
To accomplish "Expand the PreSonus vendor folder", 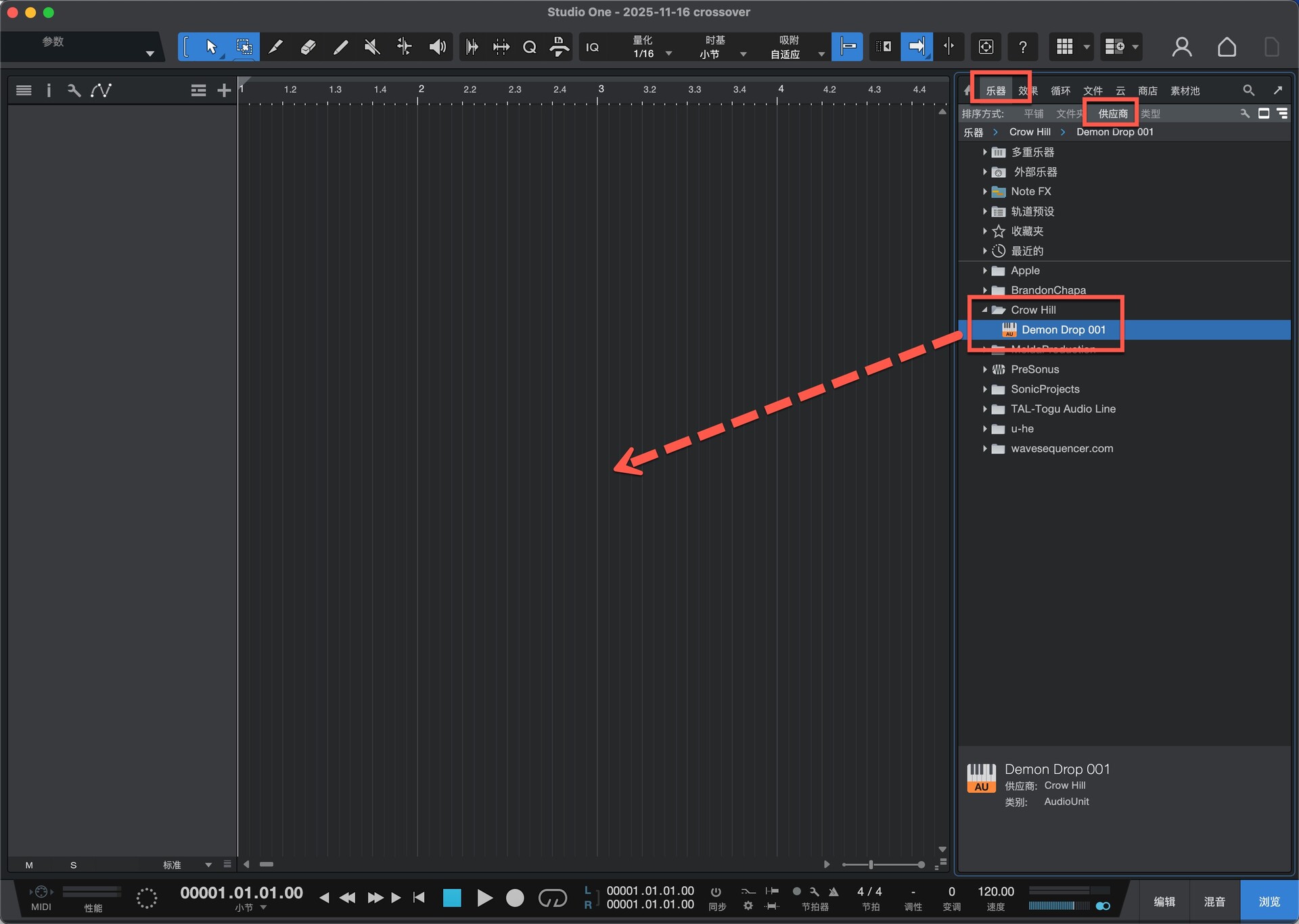I will point(984,369).
